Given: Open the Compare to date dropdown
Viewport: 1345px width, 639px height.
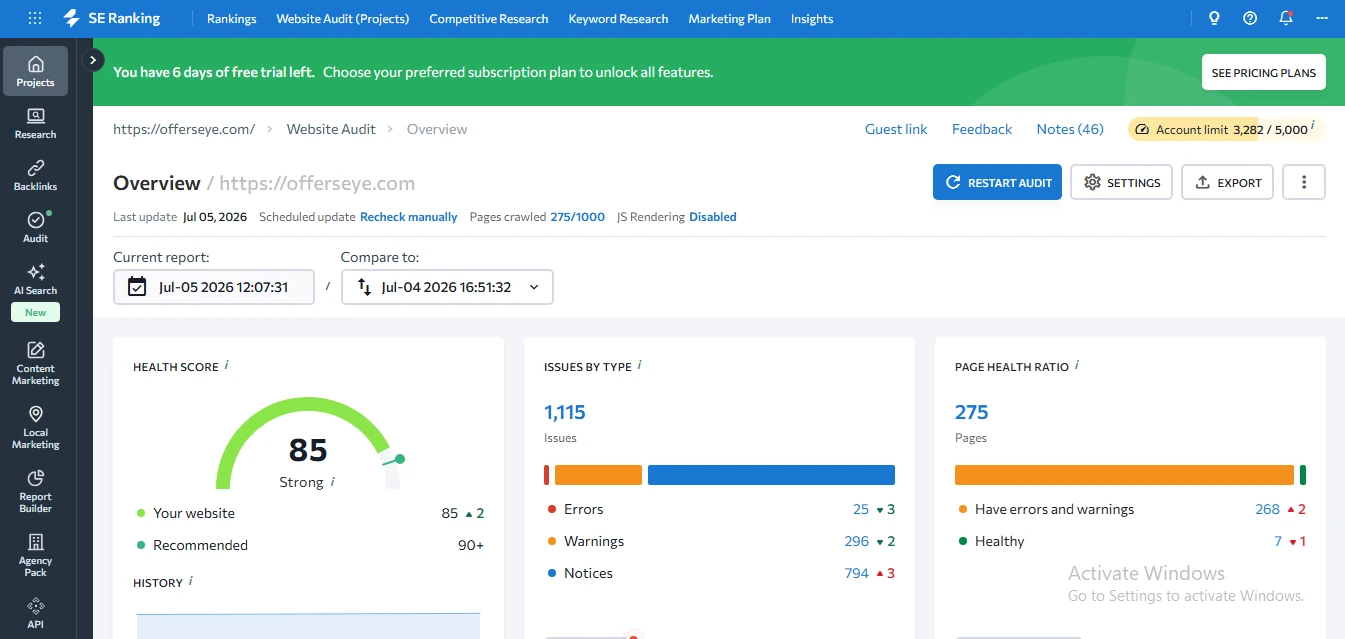Looking at the screenshot, I should pos(447,287).
